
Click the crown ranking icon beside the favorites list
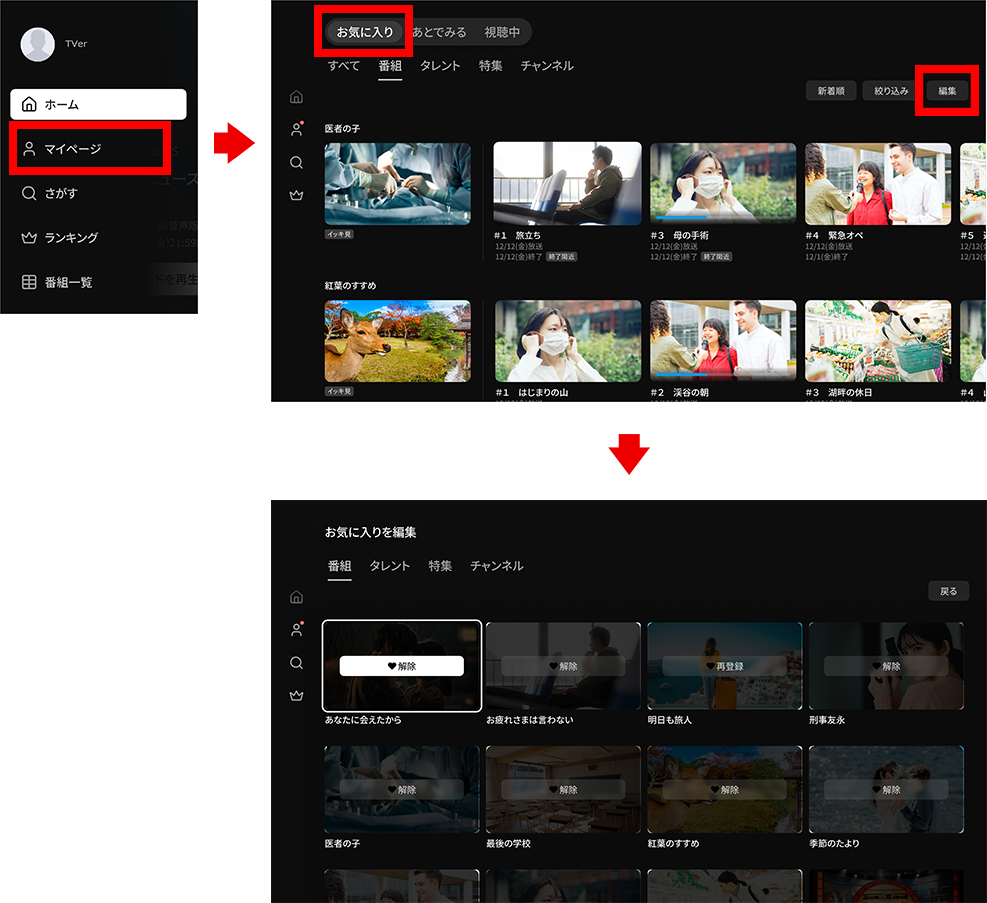click(296, 195)
